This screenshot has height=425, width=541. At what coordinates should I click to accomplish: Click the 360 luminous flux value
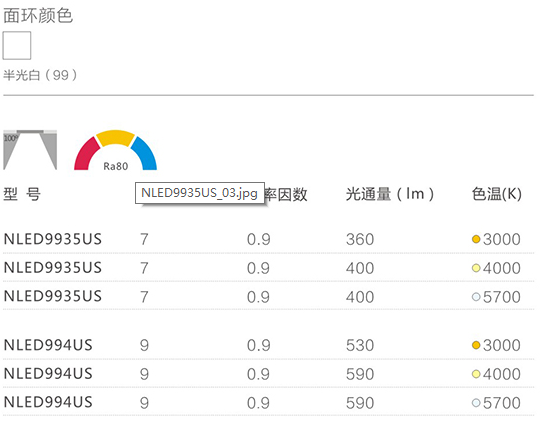tap(360, 239)
